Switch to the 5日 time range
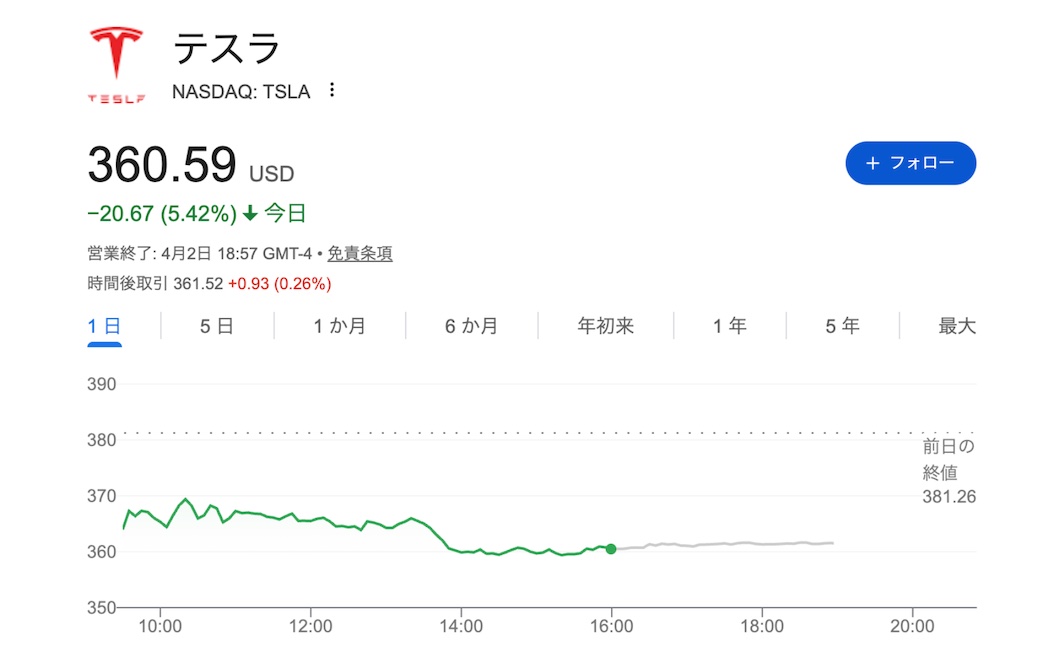 click(215, 325)
